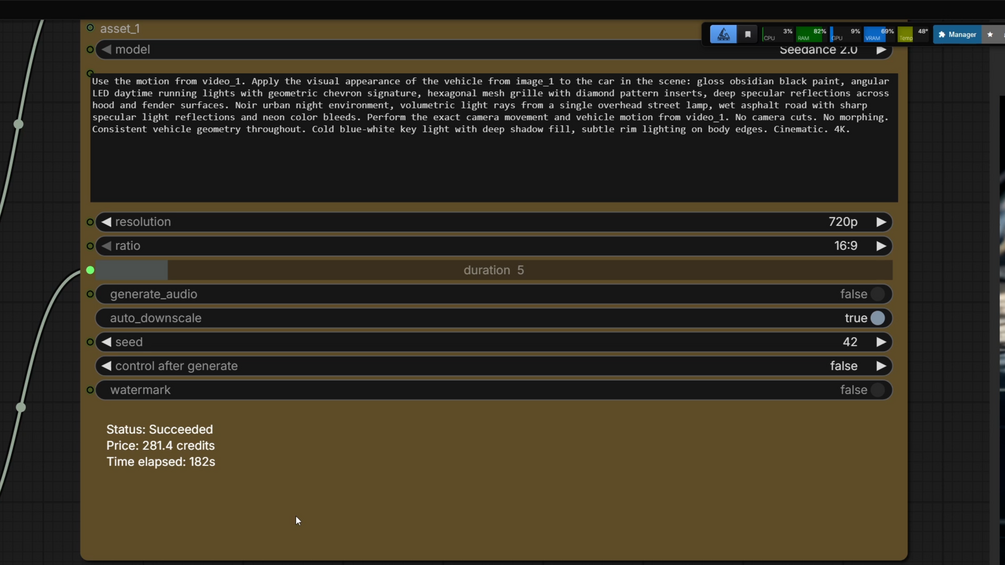Click the bookmark icon in the top toolbar
Viewport: 1005px width, 565px height.
[747, 35]
